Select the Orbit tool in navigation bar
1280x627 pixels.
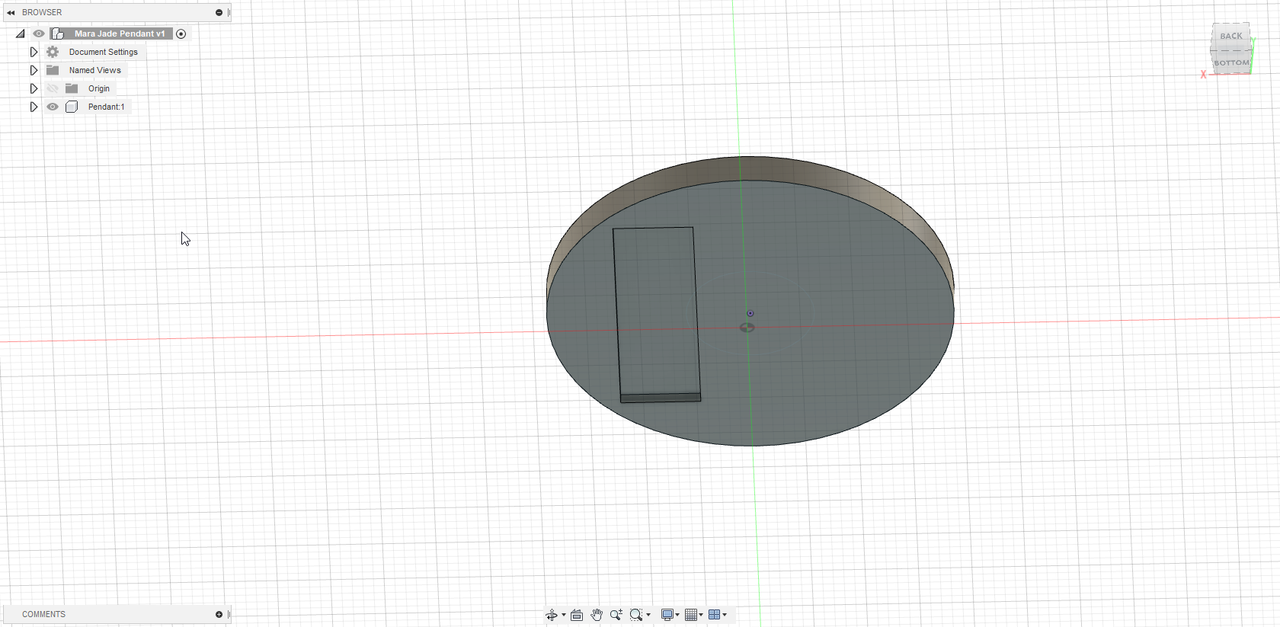551,615
